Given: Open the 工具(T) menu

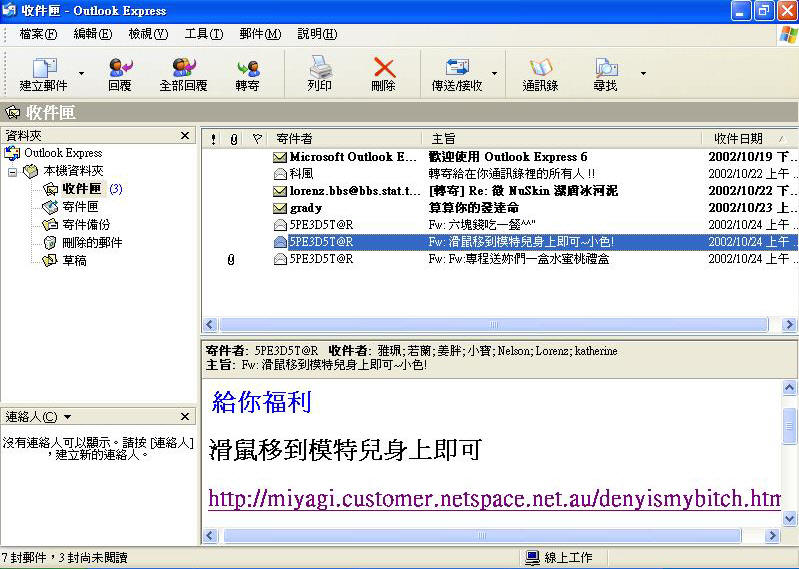Looking at the screenshot, I should click(204, 34).
